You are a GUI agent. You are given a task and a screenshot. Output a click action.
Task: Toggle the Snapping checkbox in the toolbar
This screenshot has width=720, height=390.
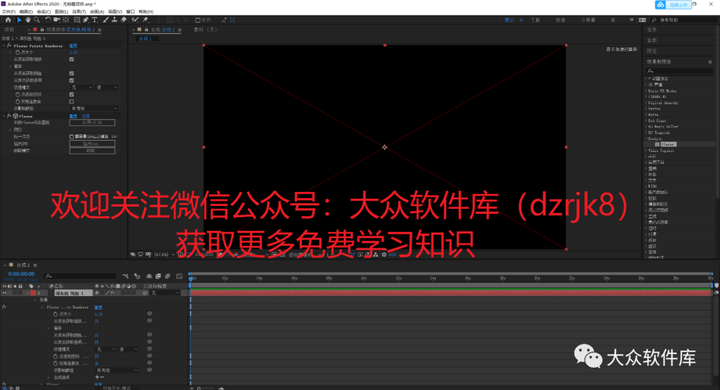[197, 20]
